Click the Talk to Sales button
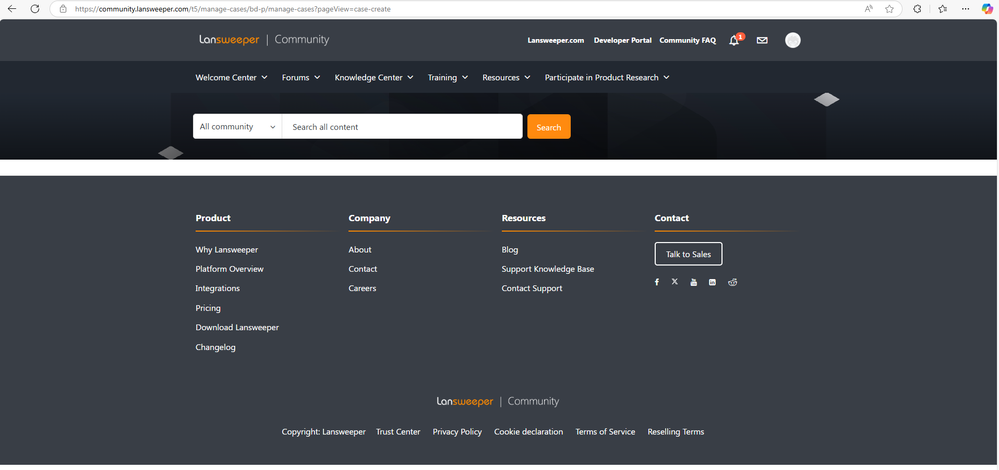Screen dimensions: 999x470 coord(688,254)
